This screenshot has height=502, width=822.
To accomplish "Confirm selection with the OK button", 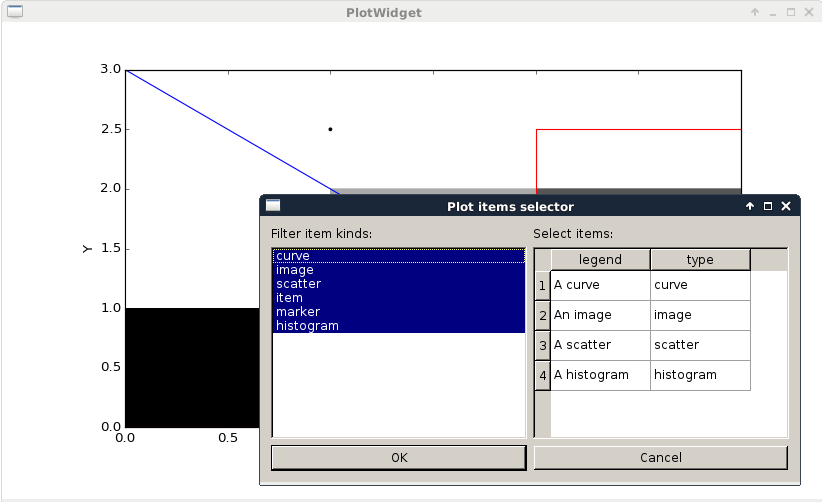I will tap(398, 458).
